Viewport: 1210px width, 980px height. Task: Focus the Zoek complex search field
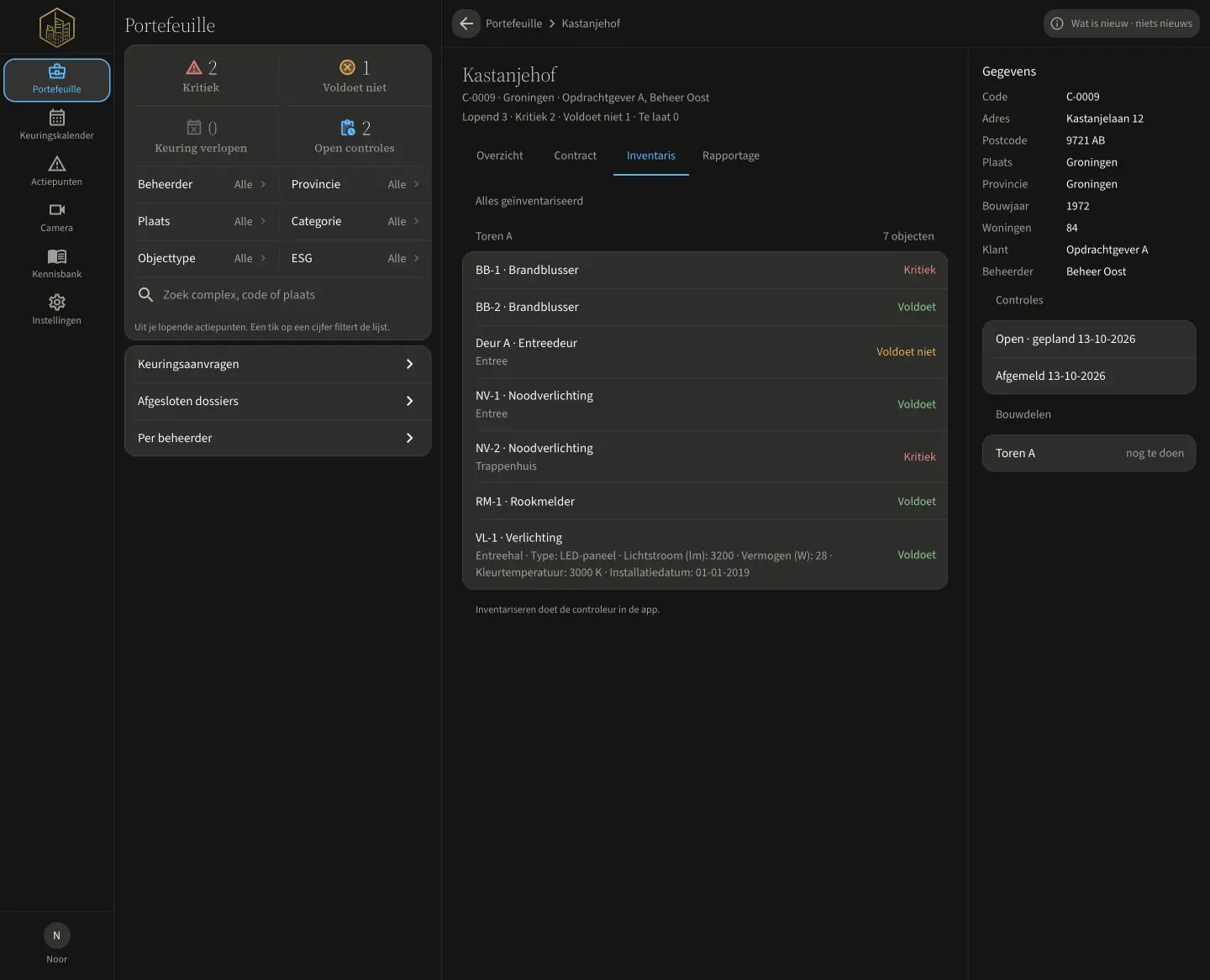point(278,295)
